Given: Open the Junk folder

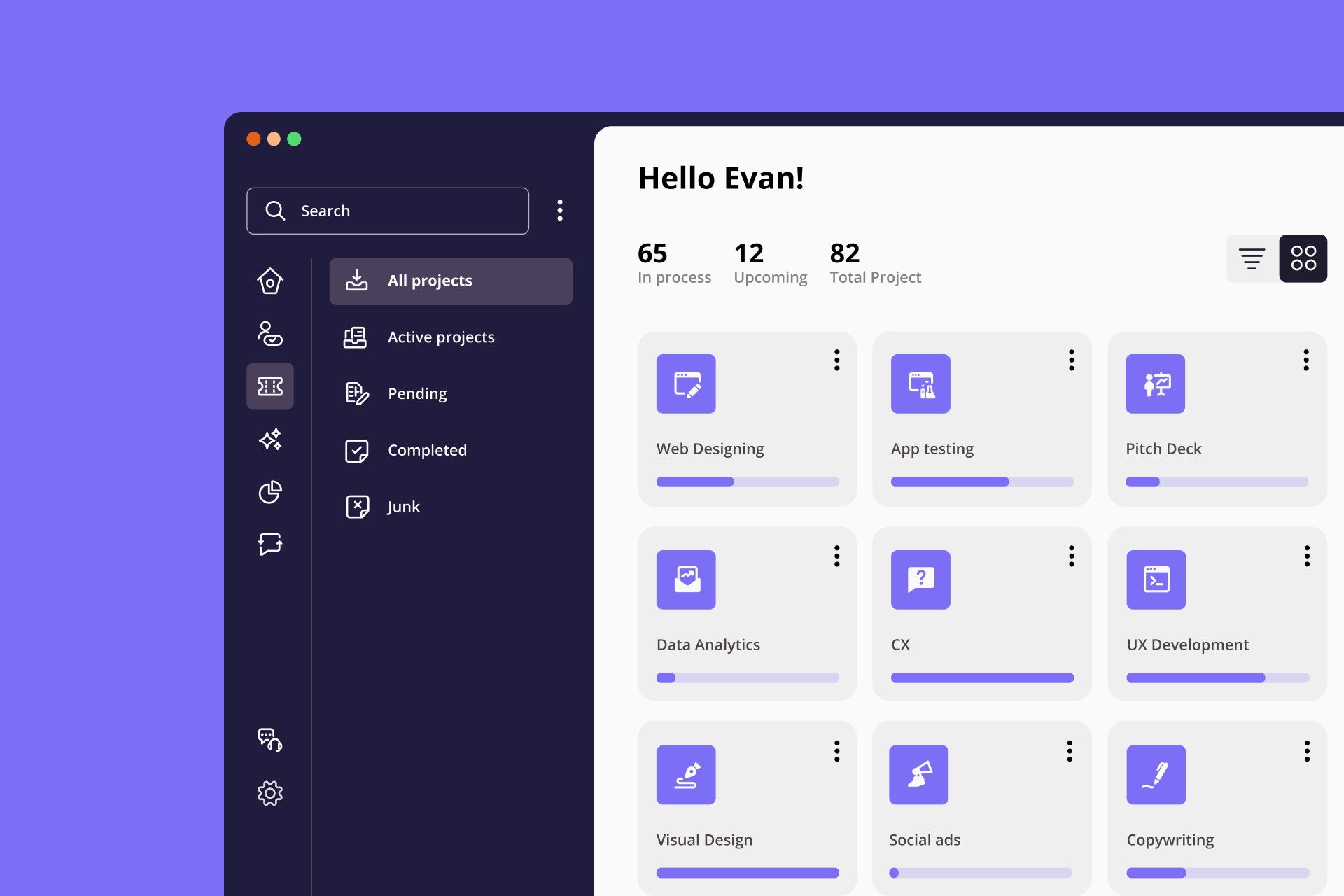Looking at the screenshot, I should (x=403, y=506).
